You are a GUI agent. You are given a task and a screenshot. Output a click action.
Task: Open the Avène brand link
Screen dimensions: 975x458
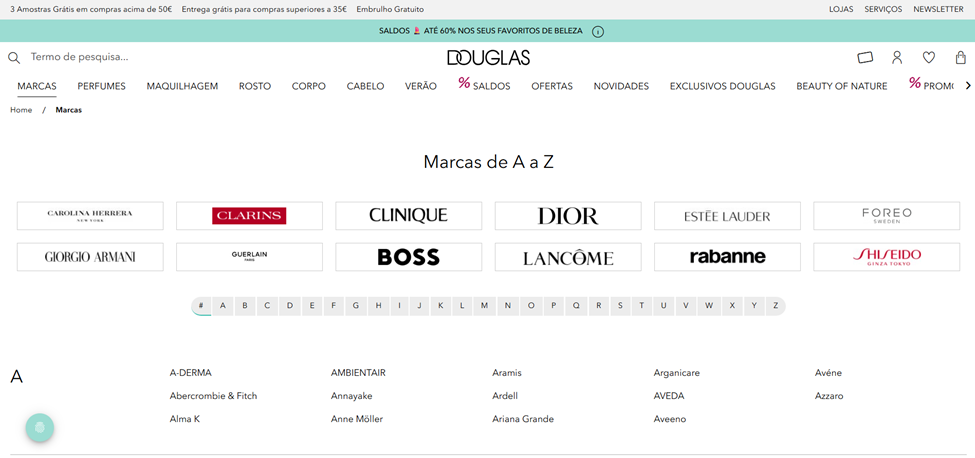(828, 373)
